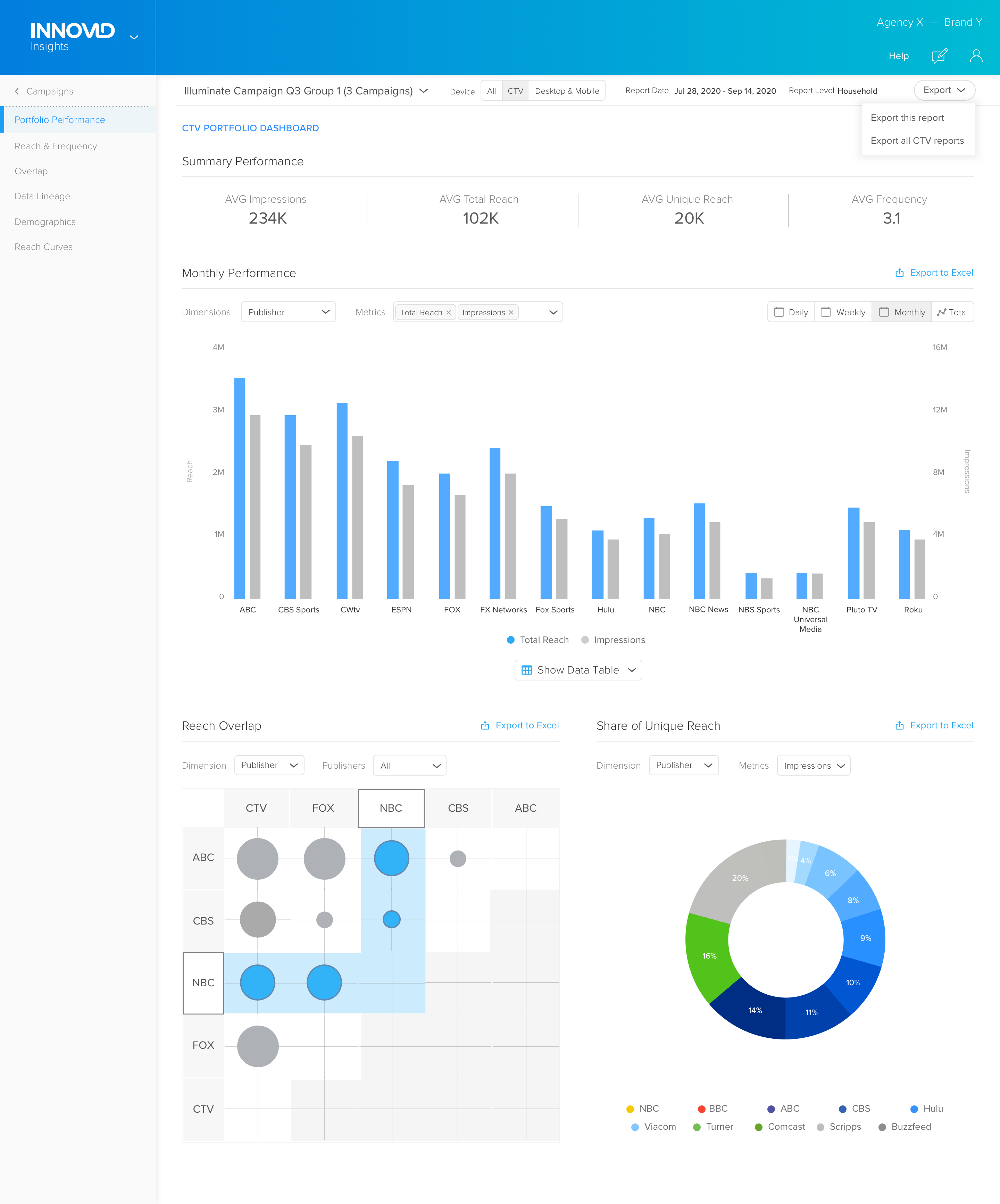Select the All device filter
Viewport: 1000px width, 1204px height.
(x=491, y=91)
